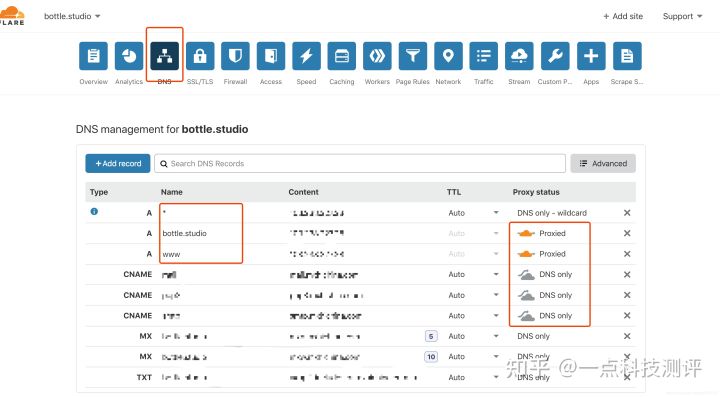This screenshot has width=720, height=397.
Task: Click the bottle.studio name cell
Action: 185,233
